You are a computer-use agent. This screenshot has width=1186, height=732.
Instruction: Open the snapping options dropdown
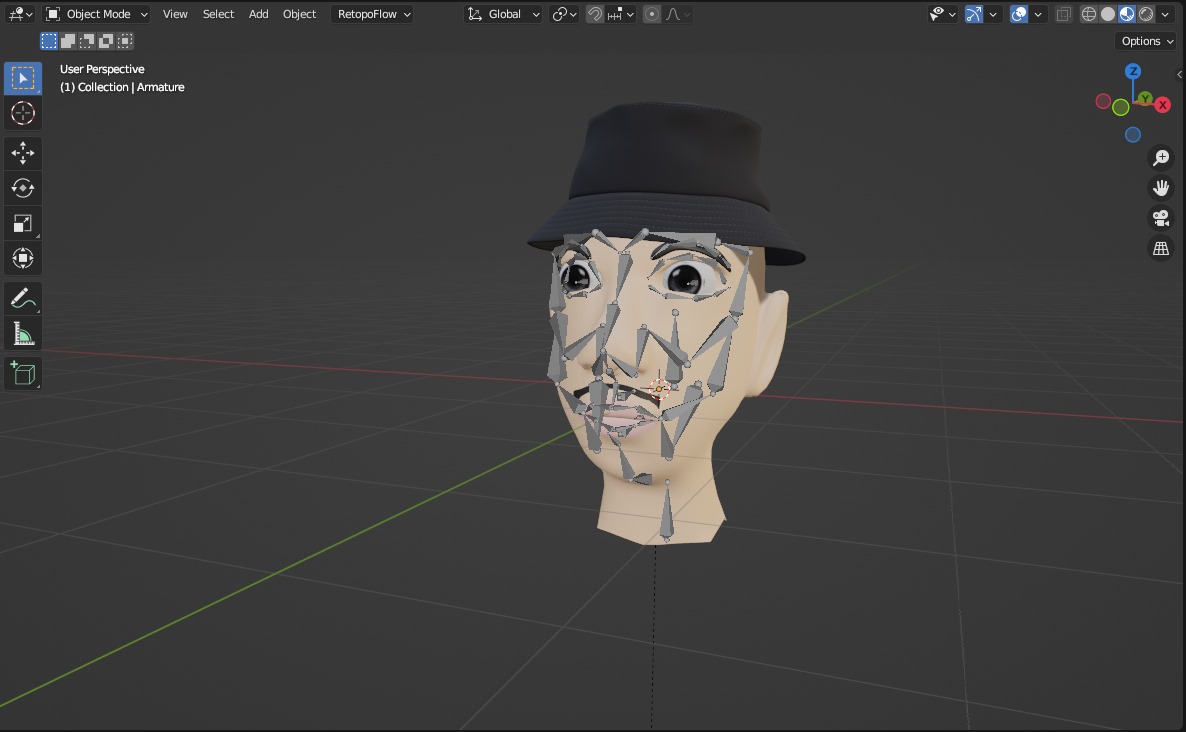coord(621,14)
